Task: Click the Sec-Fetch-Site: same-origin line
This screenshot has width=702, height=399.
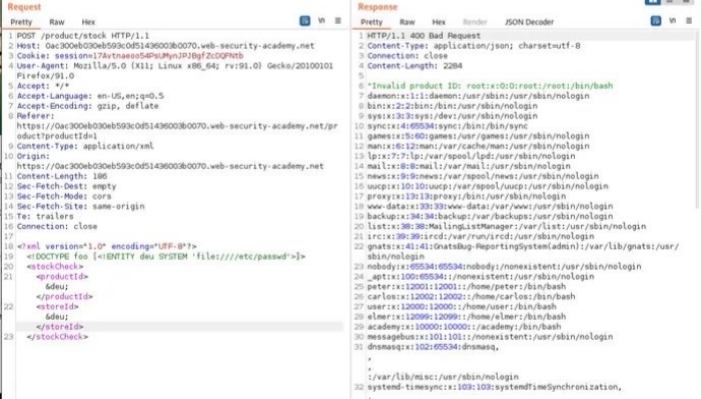Action: point(81,206)
